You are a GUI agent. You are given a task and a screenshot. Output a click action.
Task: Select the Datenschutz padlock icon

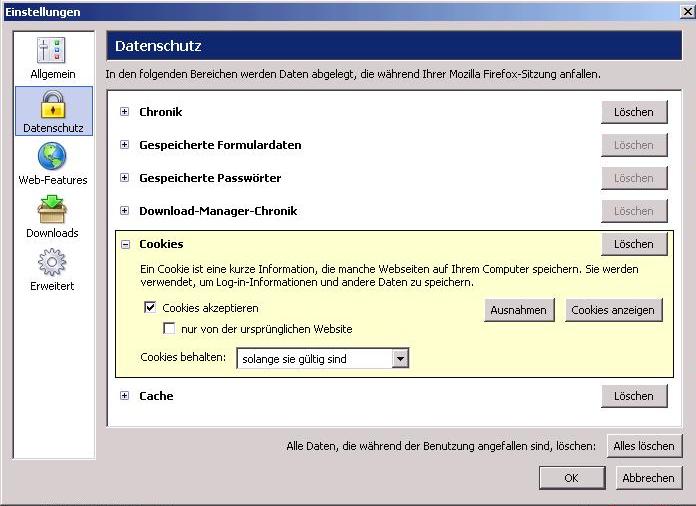click(52, 105)
